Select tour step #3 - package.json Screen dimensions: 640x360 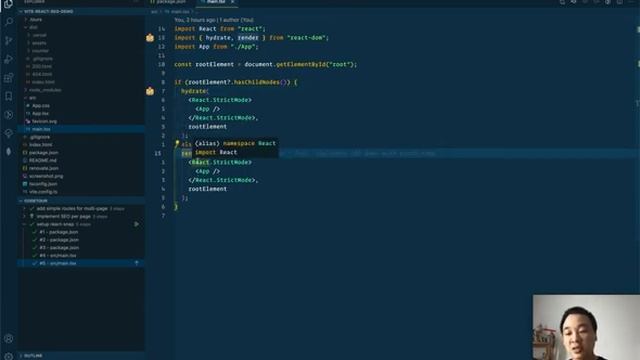pyautogui.click(x=58, y=247)
